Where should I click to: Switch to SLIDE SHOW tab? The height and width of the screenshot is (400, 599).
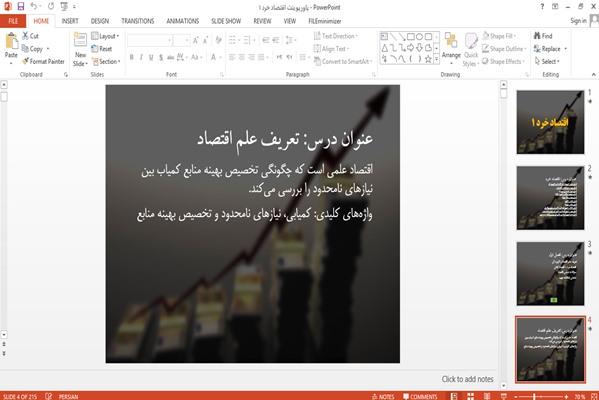[x=226, y=21]
